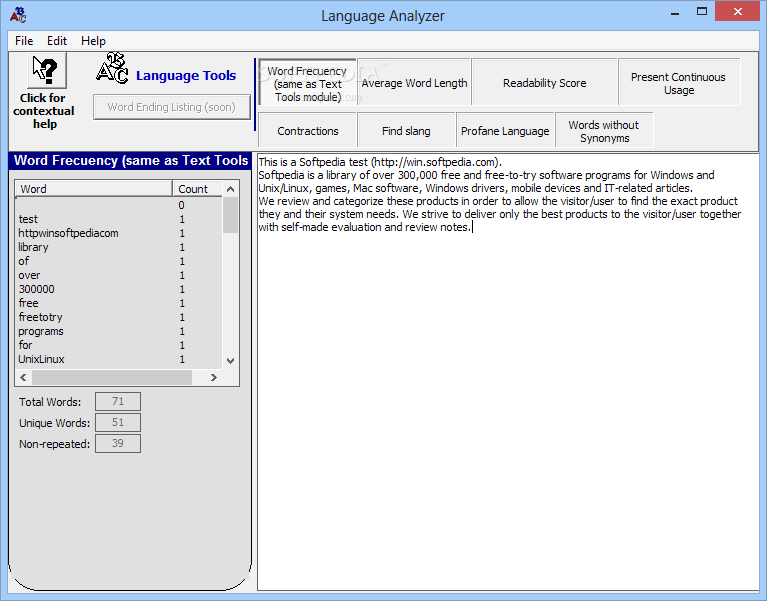The width and height of the screenshot is (767, 601).
Task: Select the '300000' row
Action: coord(119,289)
